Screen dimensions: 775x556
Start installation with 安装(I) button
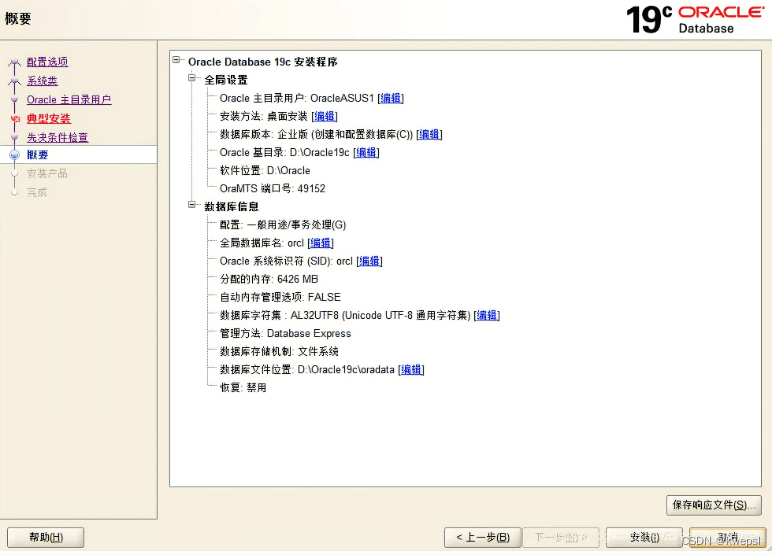pos(645,537)
